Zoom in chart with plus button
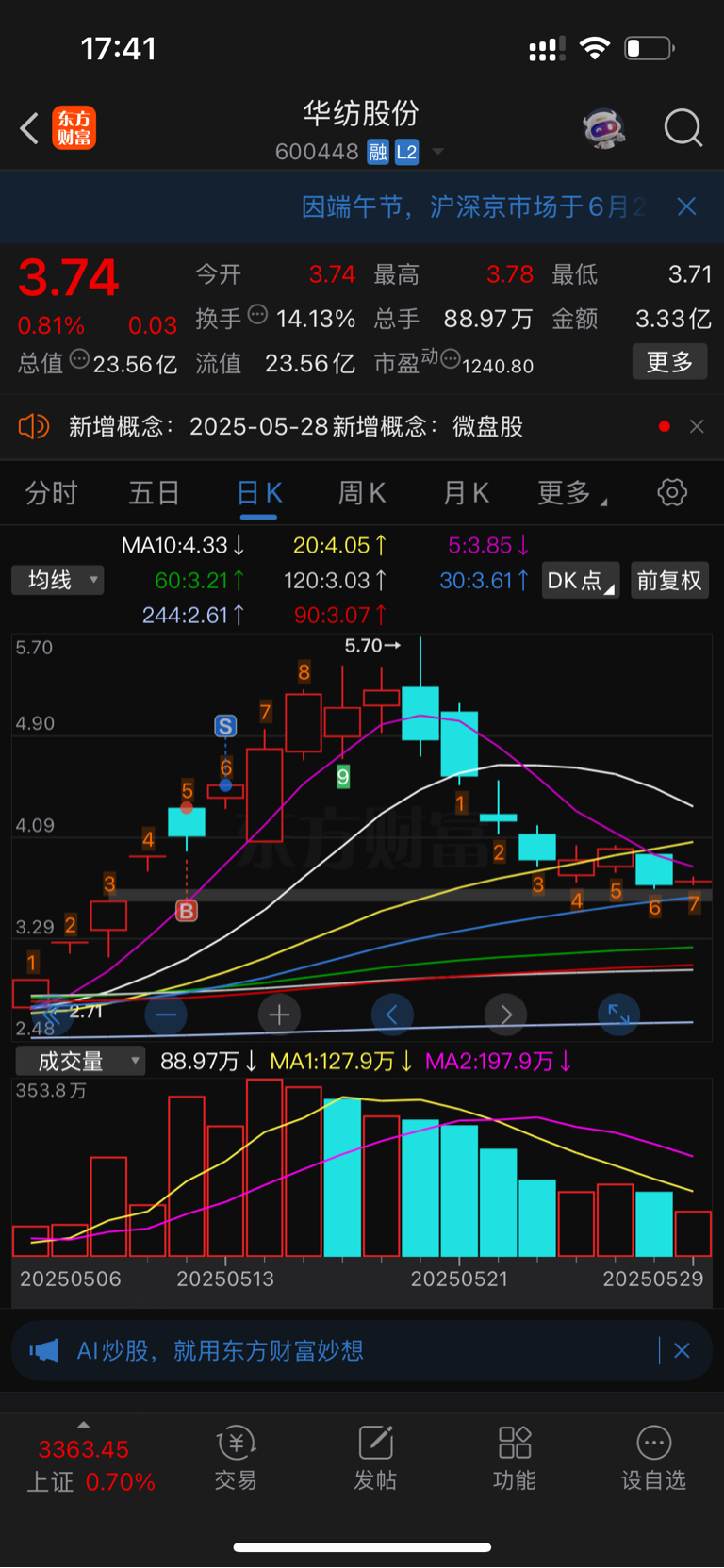This screenshot has width=724, height=1568. tap(279, 1015)
